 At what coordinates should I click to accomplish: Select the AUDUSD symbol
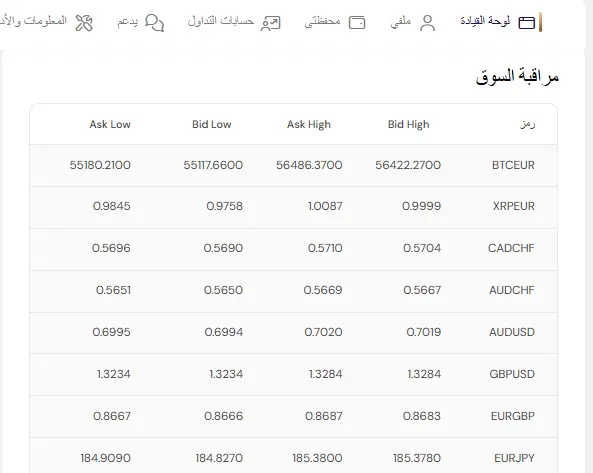[512, 332]
